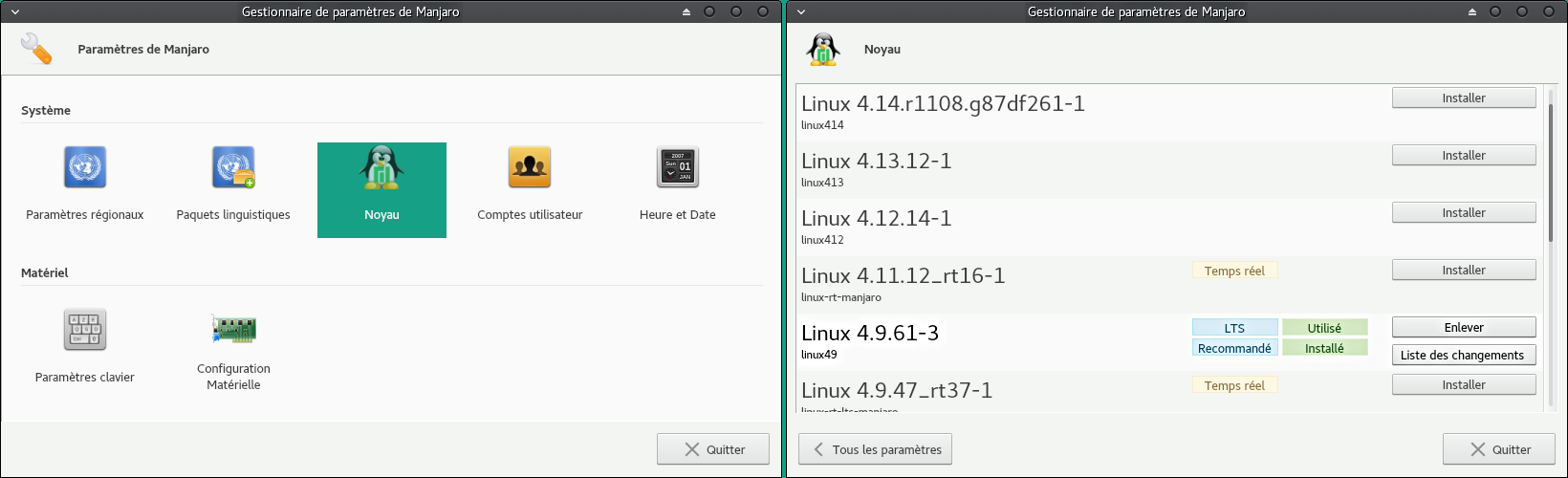The height and width of the screenshot is (478, 1568).
Task: Select Linux 4.9.61-3 row title
Action: [870, 333]
